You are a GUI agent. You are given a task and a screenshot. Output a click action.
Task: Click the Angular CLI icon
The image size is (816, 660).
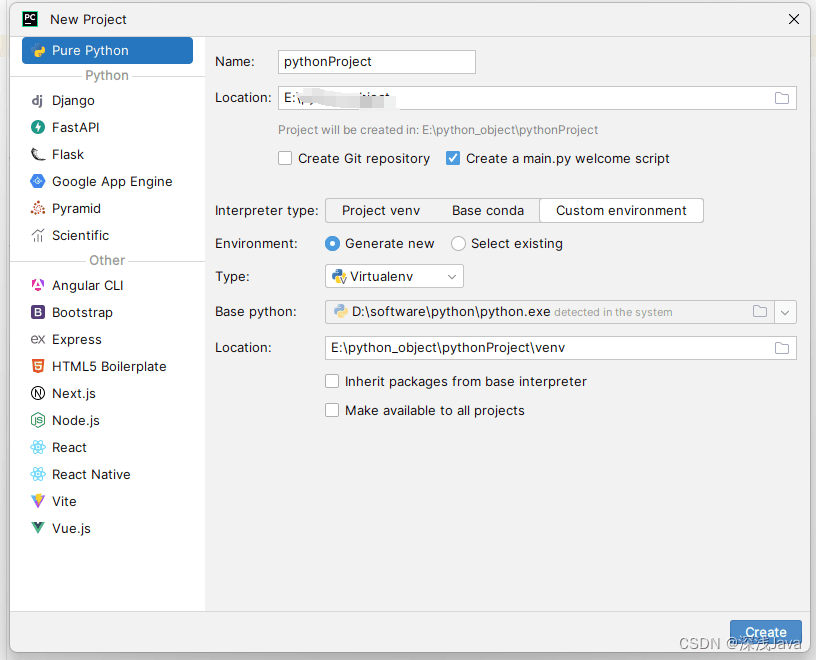38,285
